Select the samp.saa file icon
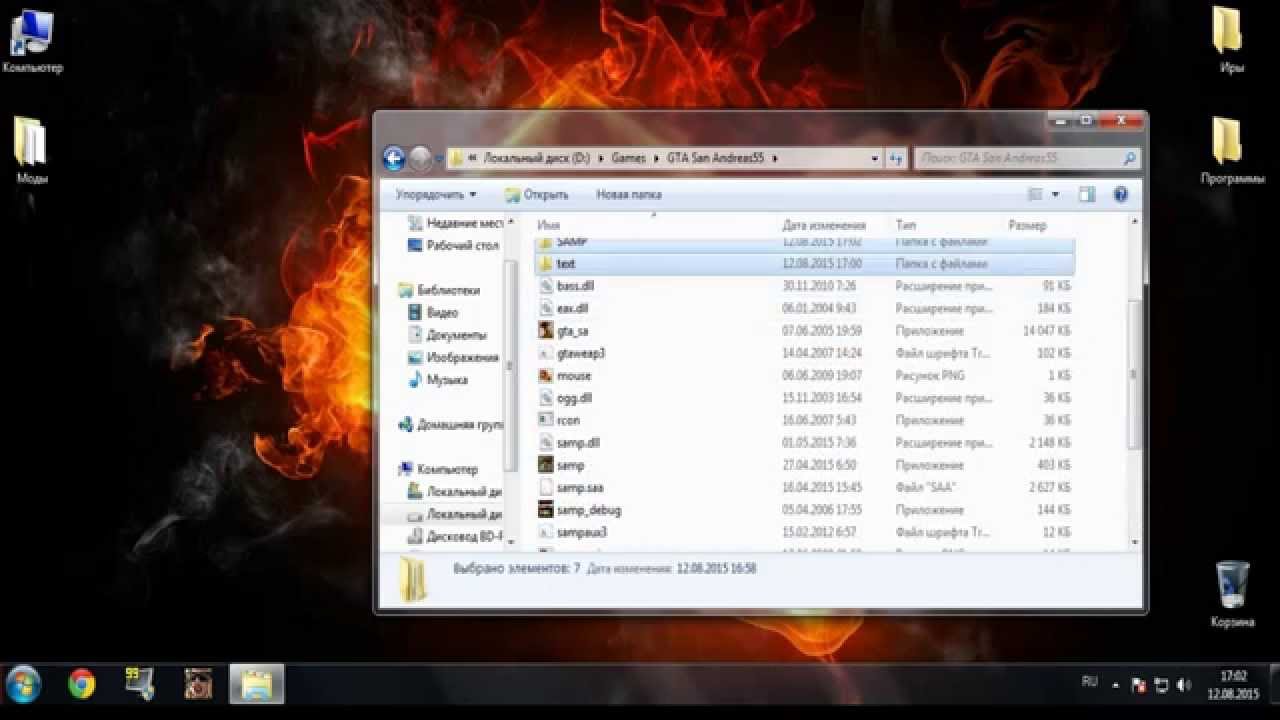Screen dimensions: 1280x720 (x=546, y=488)
